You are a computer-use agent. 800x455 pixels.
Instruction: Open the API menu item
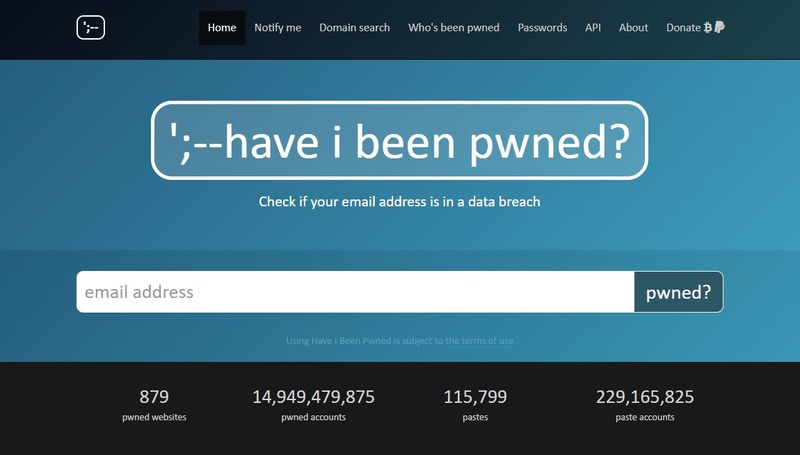click(x=593, y=28)
